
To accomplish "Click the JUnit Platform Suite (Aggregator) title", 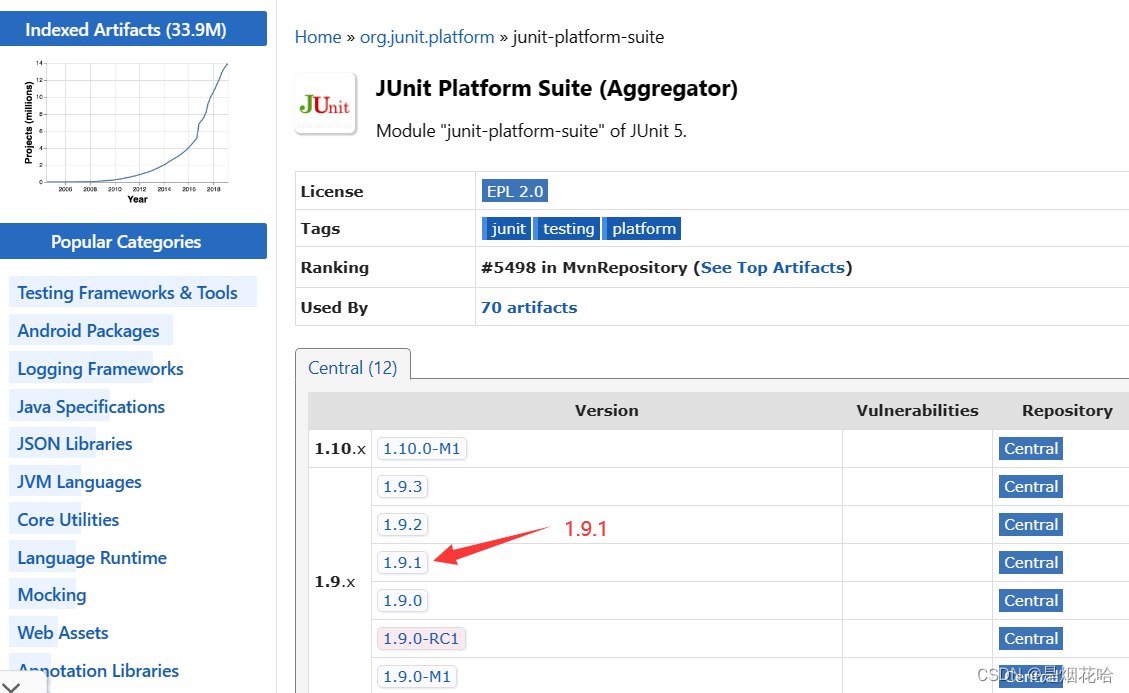I will point(557,89).
